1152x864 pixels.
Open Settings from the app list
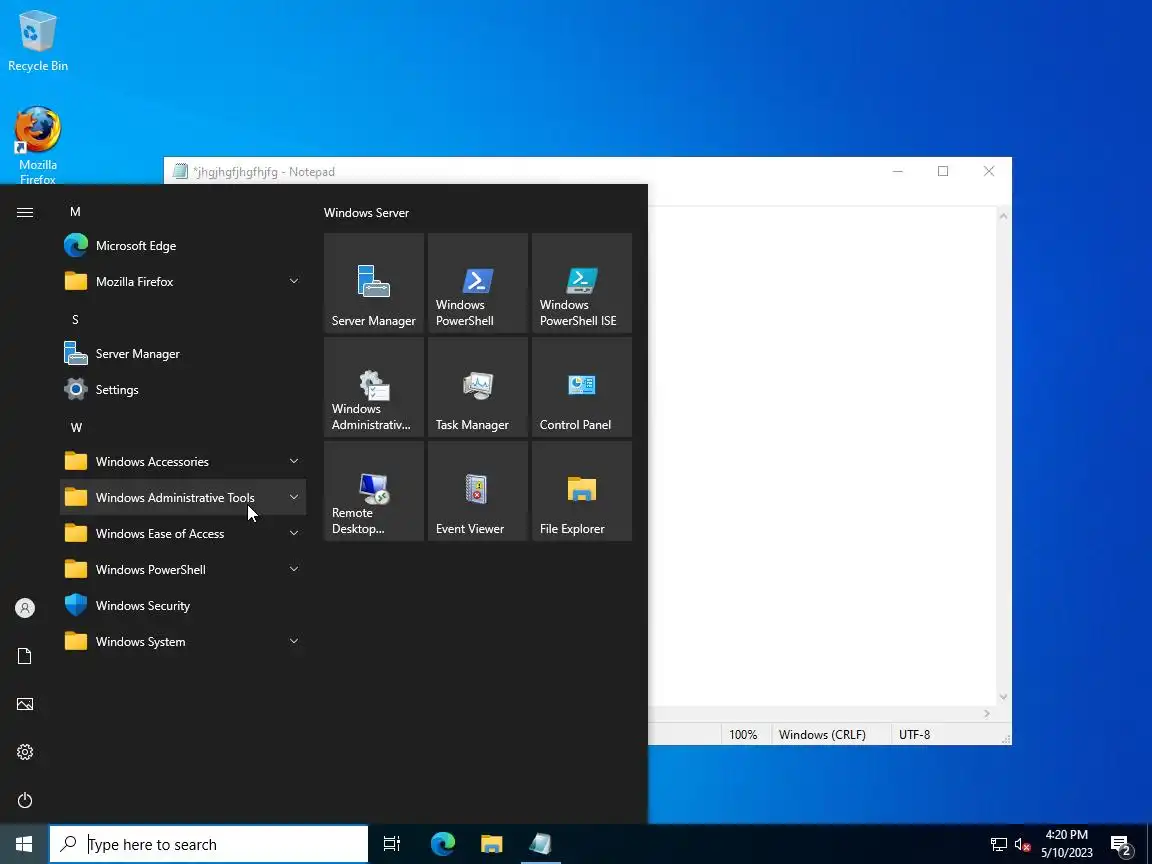coord(183,389)
